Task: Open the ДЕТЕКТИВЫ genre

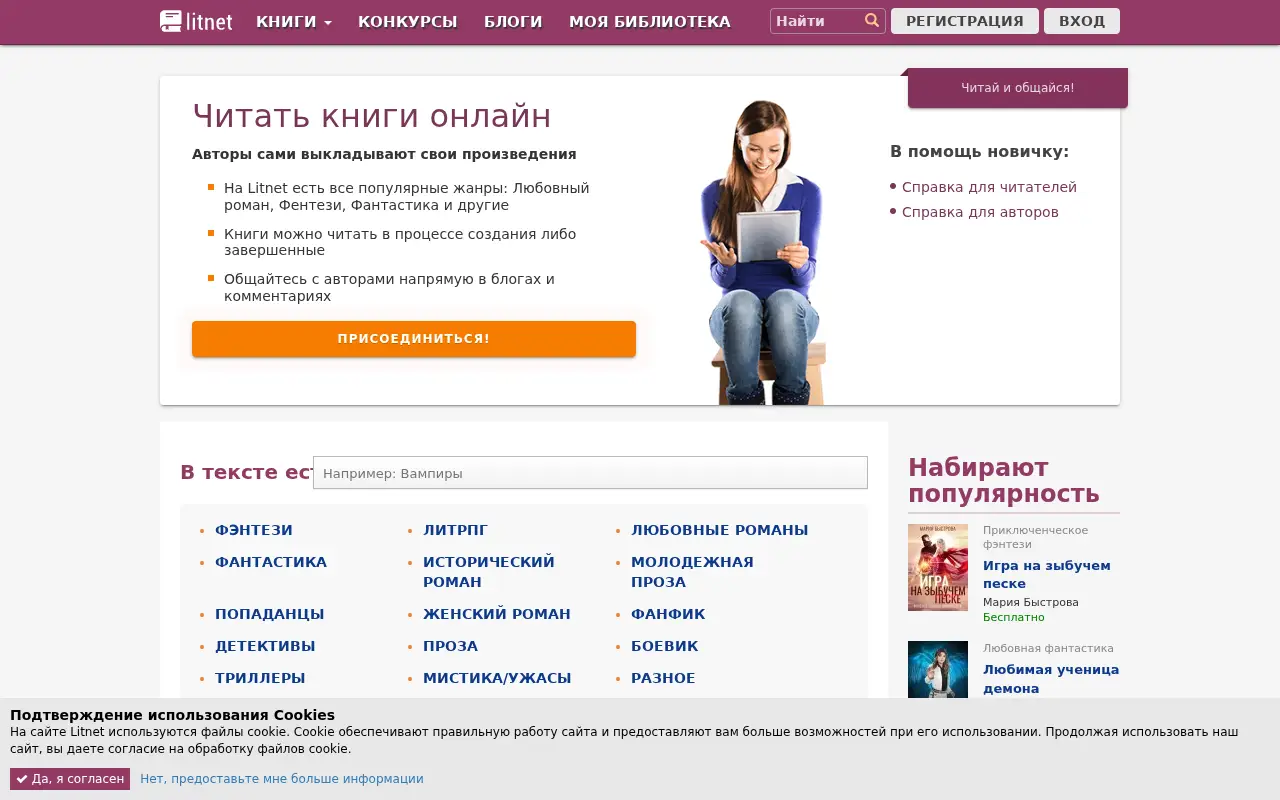Action: pyautogui.click(x=265, y=646)
